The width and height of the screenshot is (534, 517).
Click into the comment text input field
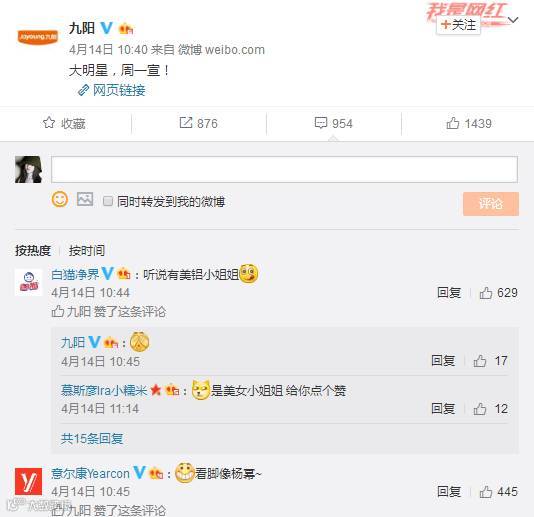click(x=284, y=169)
